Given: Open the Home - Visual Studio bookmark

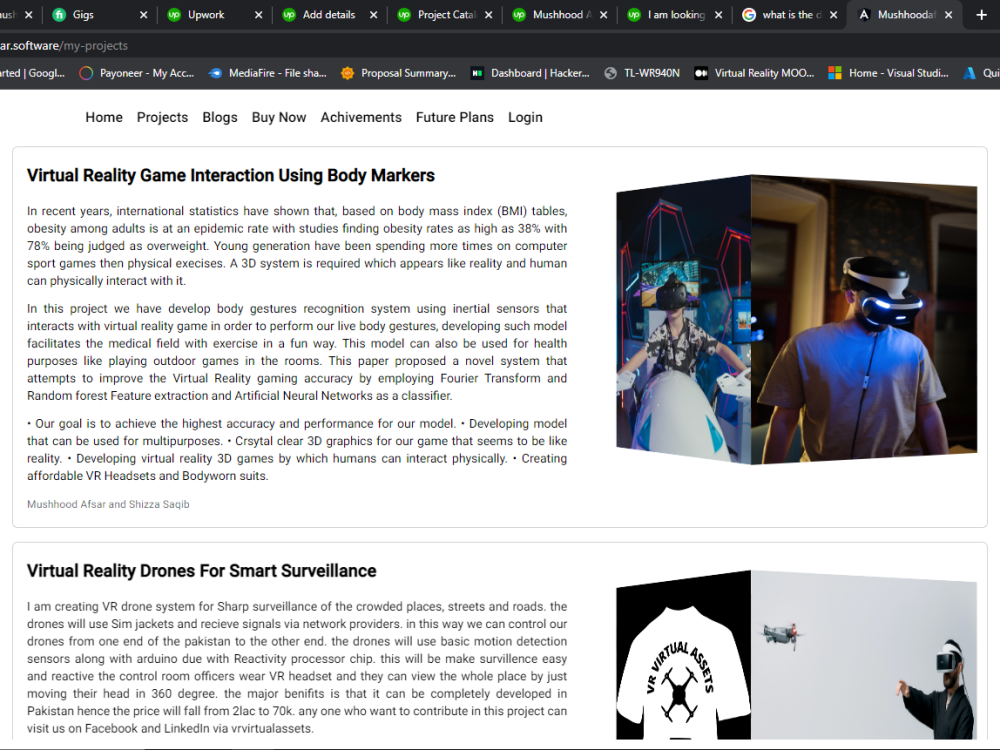Looking at the screenshot, I should 888,73.
